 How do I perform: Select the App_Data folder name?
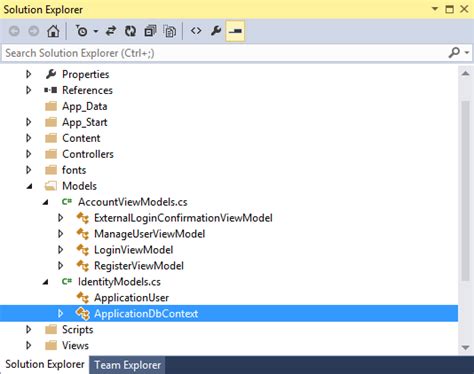pyautogui.click(x=85, y=106)
